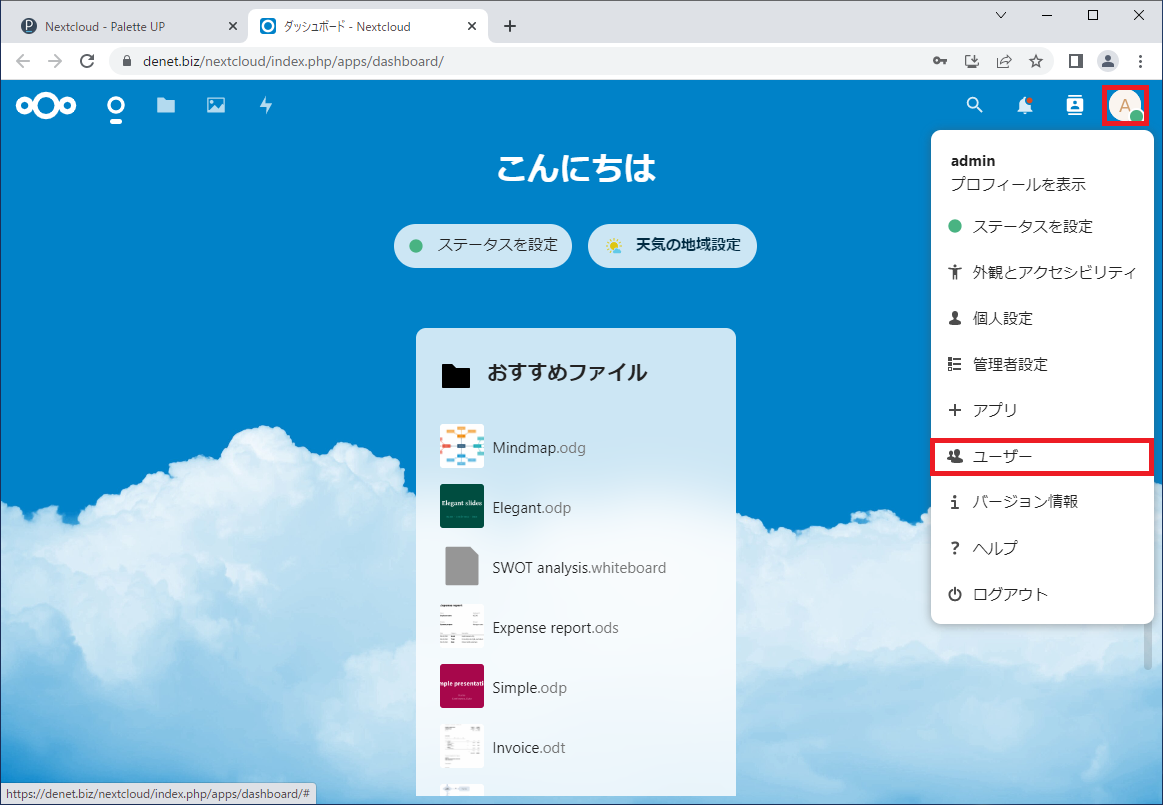The width and height of the screenshot is (1163, 805).
Task: Open the Activity lightning icon
Action: 266,105
